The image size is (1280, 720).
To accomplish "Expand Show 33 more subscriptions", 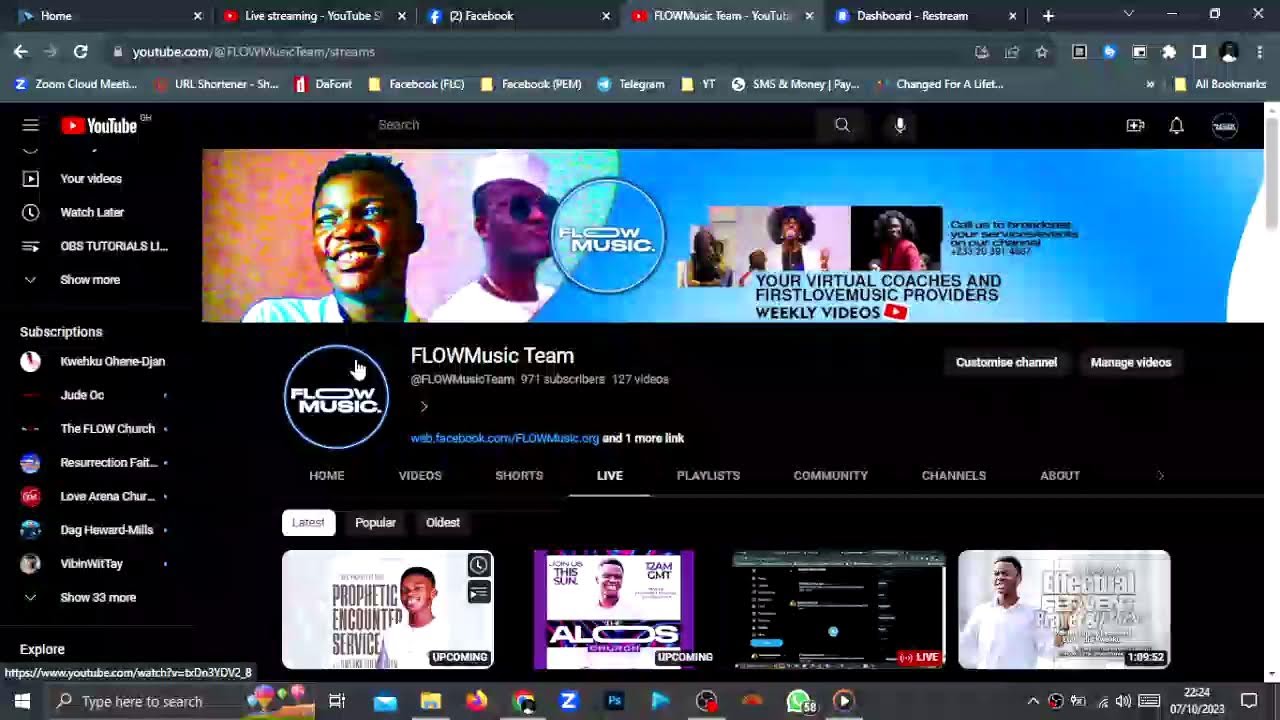I will coord(100,597).
